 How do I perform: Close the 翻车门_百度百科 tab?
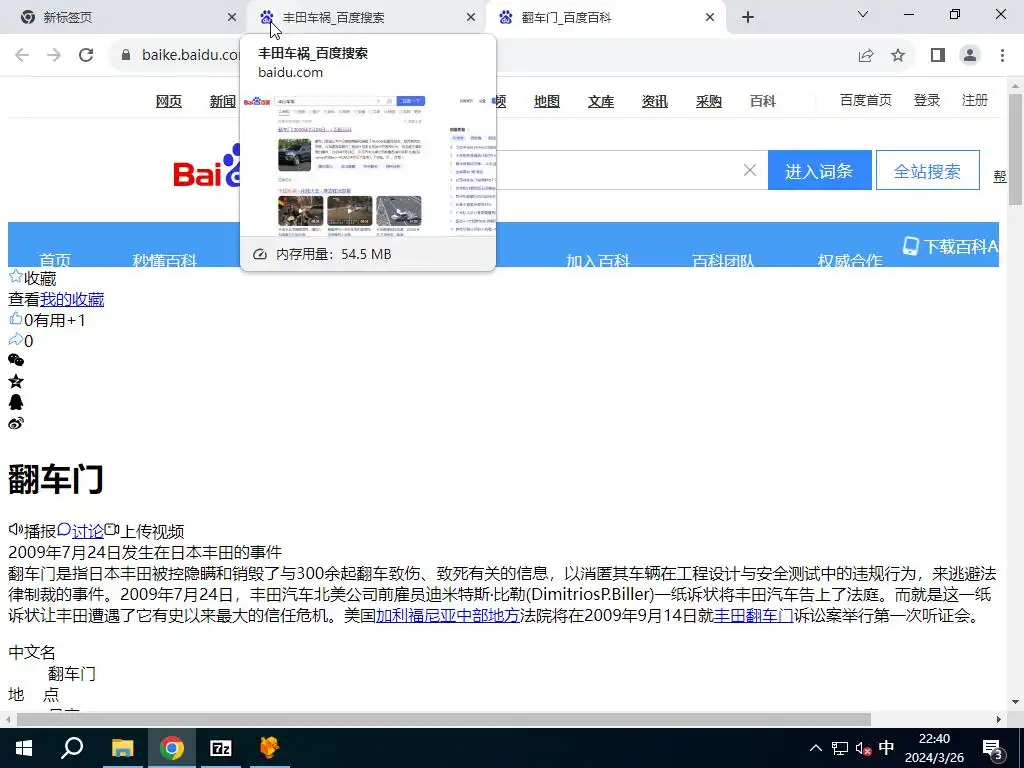click(x=710, y=18)
